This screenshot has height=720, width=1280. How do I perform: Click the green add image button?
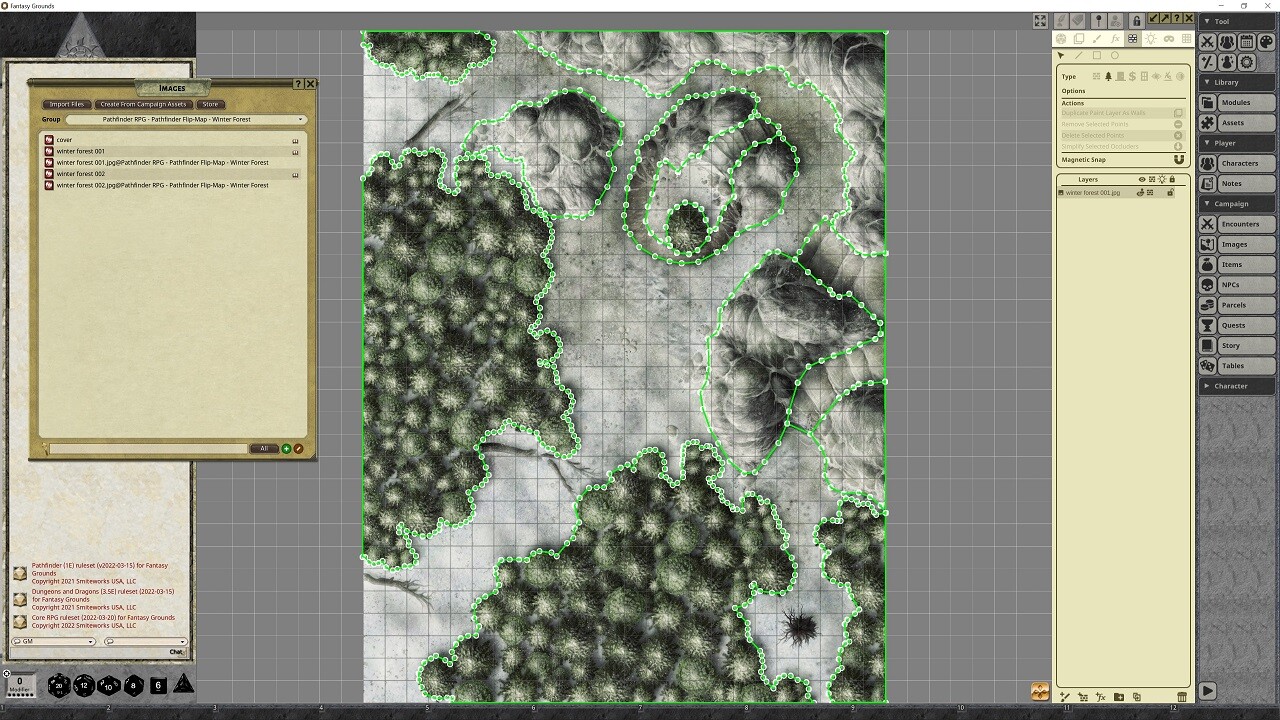[x=286, y=449]
